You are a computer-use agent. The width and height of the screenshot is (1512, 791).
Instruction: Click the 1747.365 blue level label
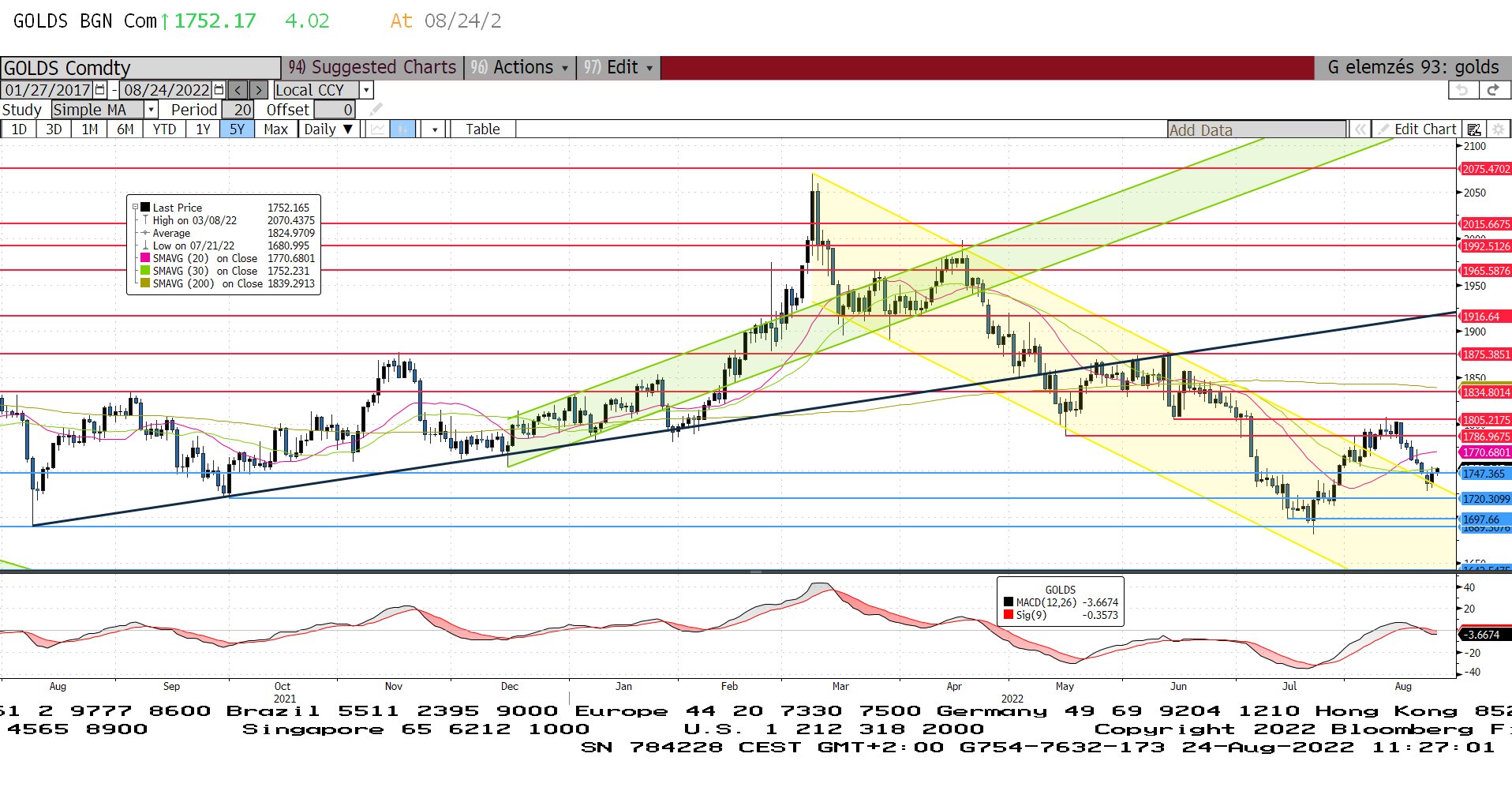(x=1486, y=474)
